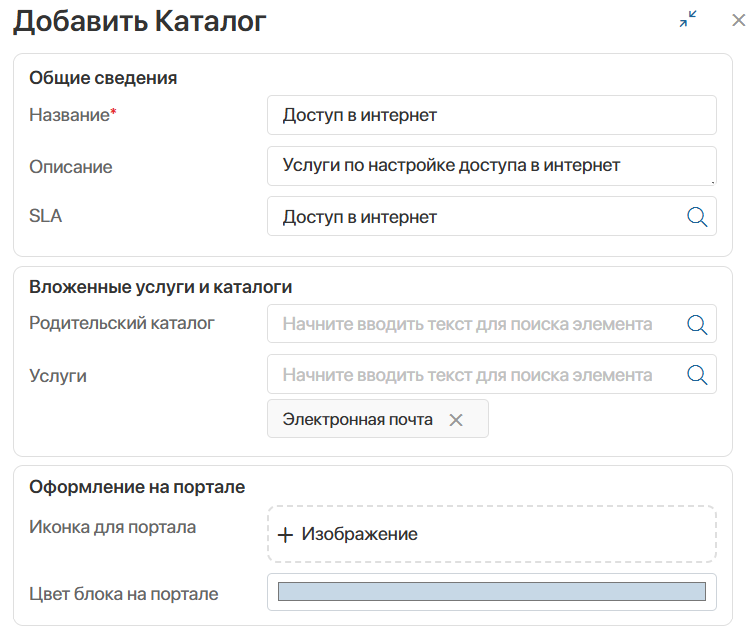Add an image via Изображение upload area

pyautogui.click(x=492, y=534)
